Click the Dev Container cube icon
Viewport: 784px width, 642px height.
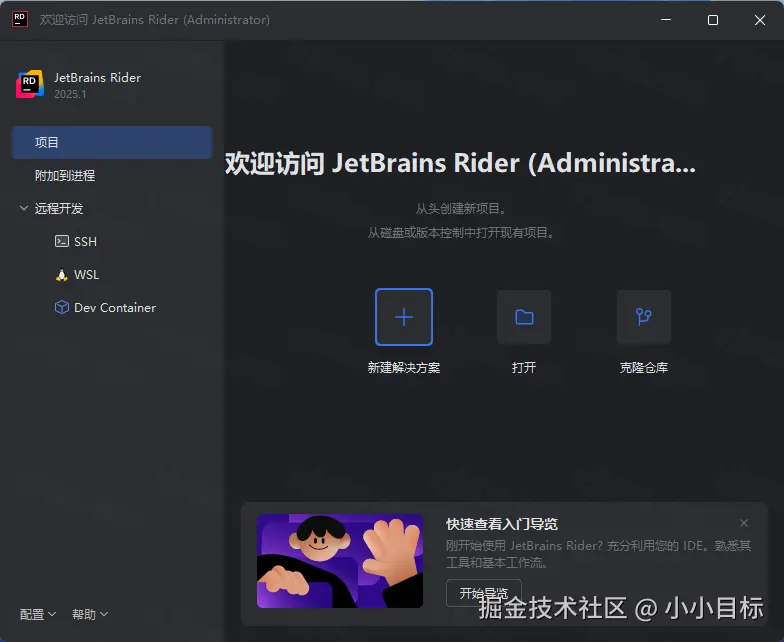click(62, 308)
